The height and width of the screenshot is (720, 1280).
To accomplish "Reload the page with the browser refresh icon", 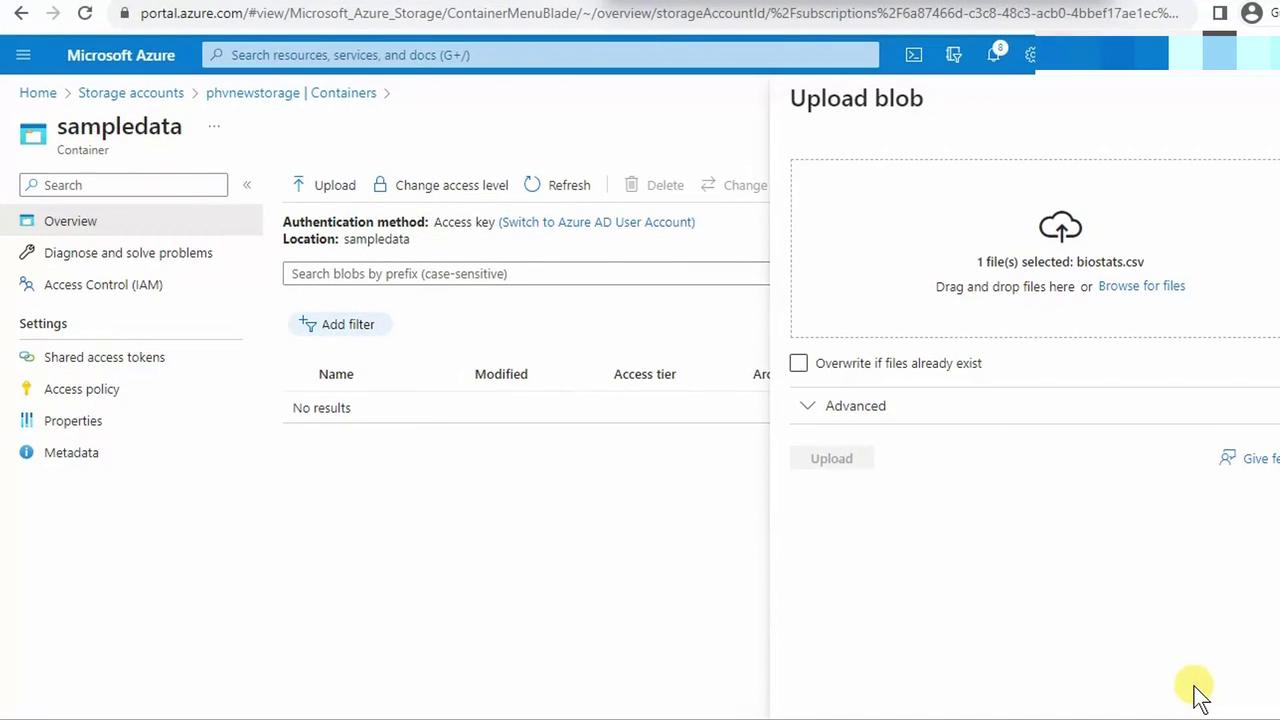I will pos(85,13).
